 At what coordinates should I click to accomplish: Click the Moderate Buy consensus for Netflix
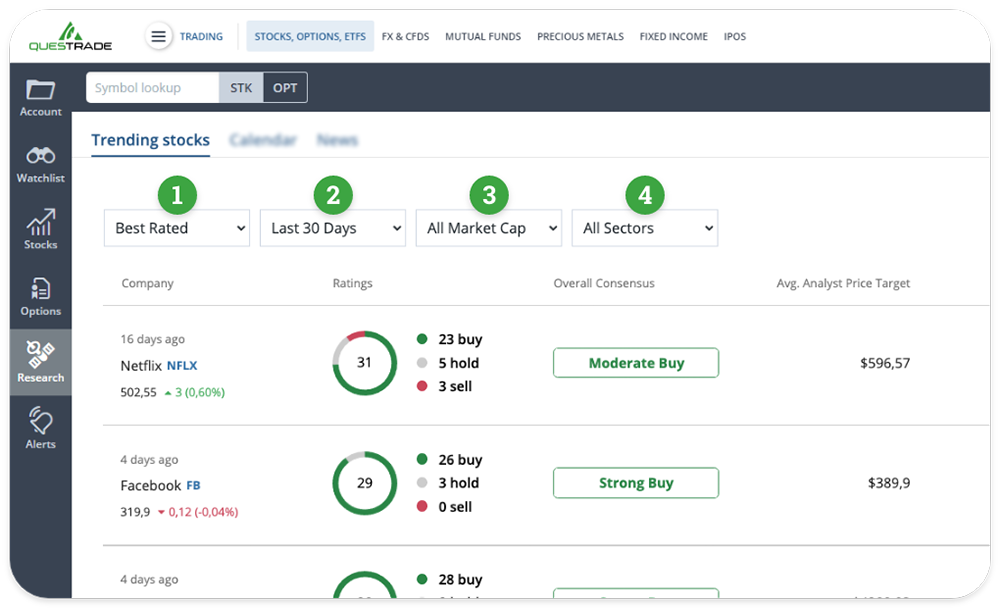point(636,363)
